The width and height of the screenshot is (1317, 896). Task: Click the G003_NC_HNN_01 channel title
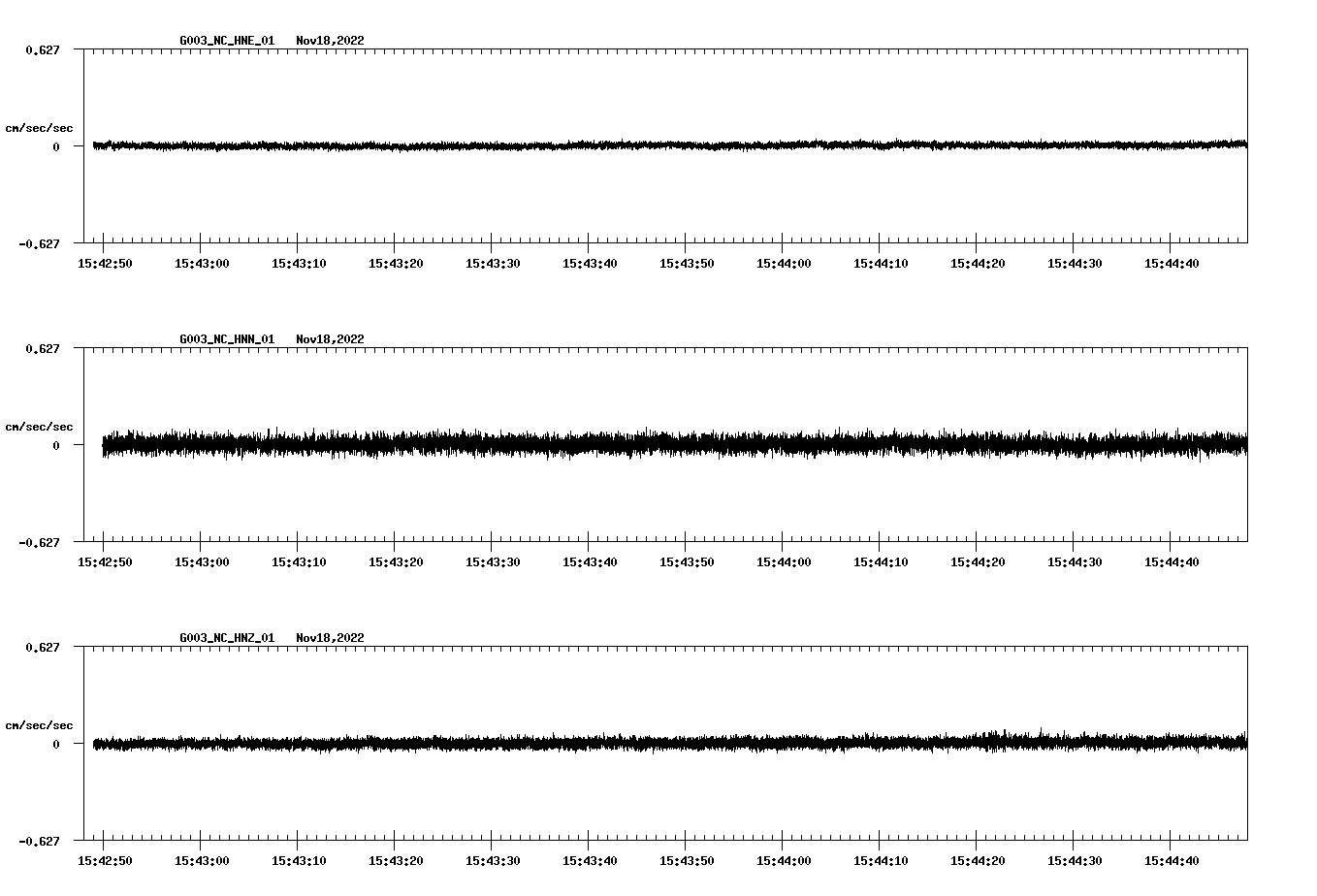227,339
